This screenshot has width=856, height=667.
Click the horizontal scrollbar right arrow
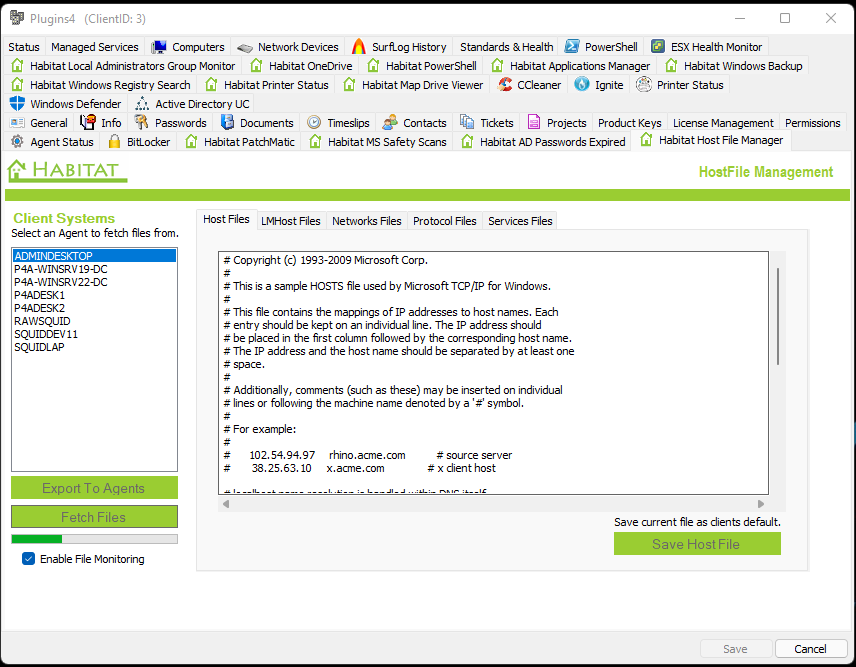[x=761, y=503]
